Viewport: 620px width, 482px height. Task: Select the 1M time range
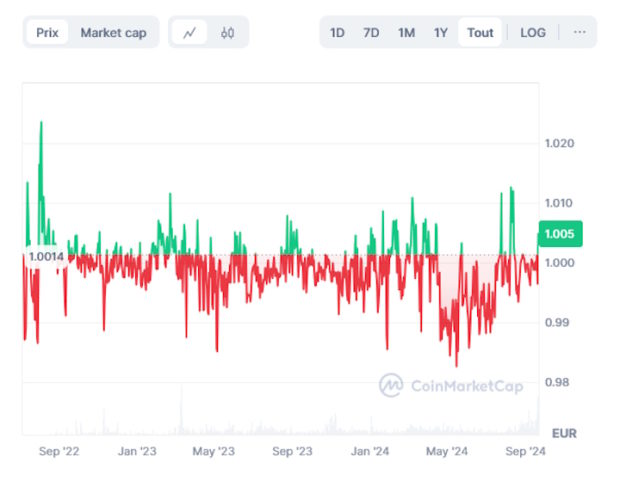(406, 32)
